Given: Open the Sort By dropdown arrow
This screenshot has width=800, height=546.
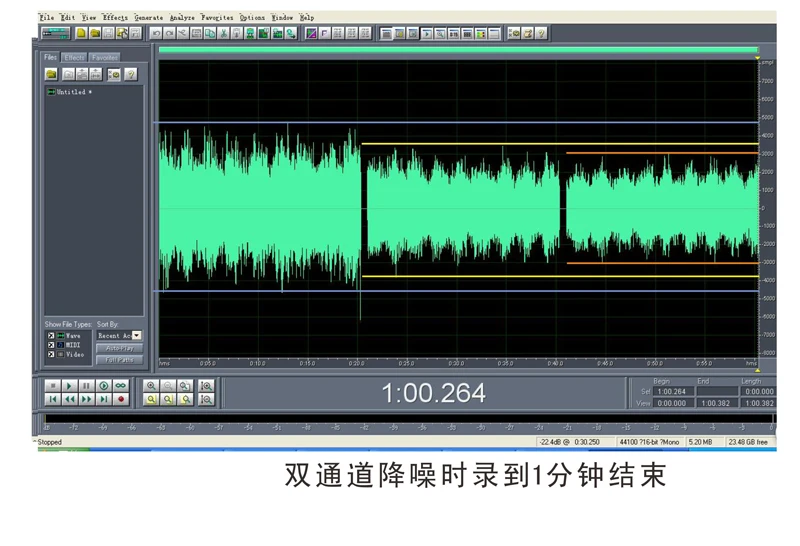Looking at the screenshot, I should [x=137, y=335].
